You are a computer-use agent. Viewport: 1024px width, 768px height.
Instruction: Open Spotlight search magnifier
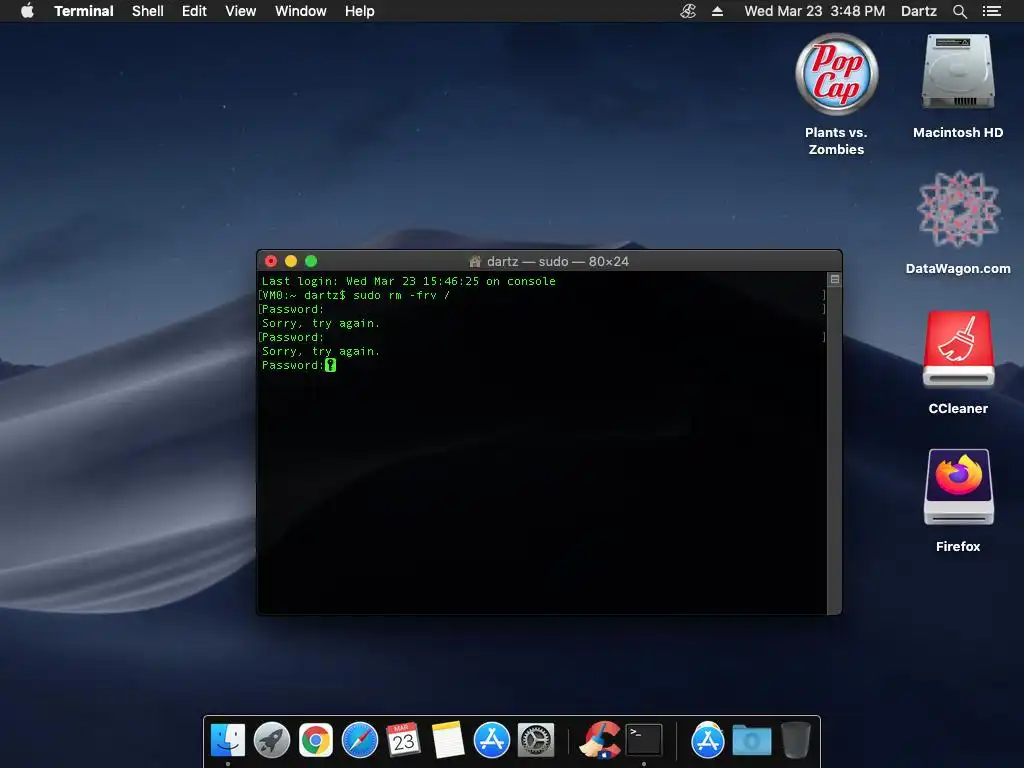tap(959, 11)
